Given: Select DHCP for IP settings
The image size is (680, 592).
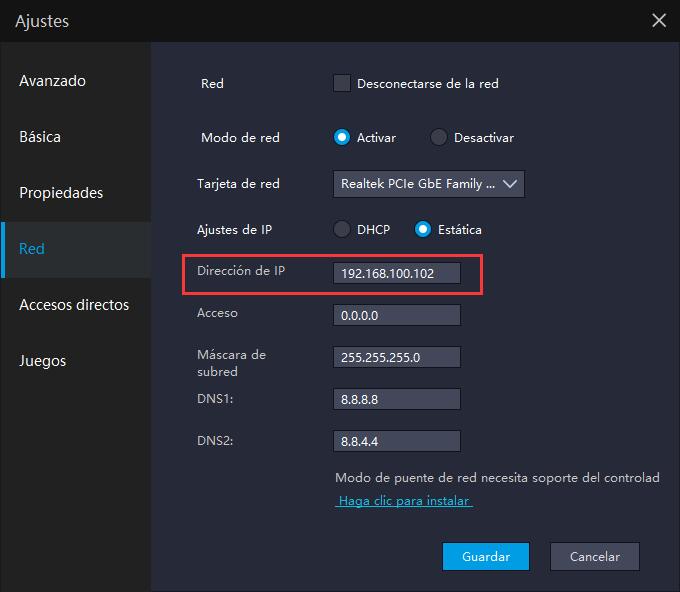Looking at the screenshot, I should (342, 230).
